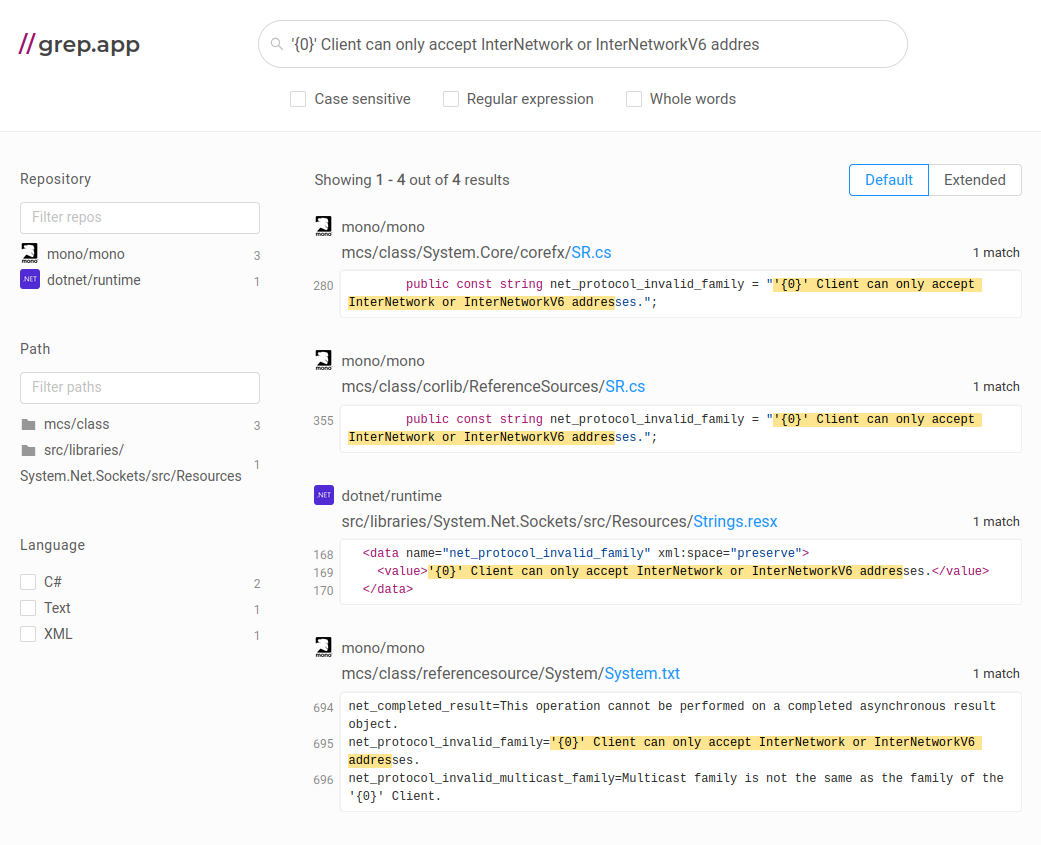Image resolution: width=1041 pixels, height=845 pixels.
Task: Open the System.txt file link
Action: 642,673
